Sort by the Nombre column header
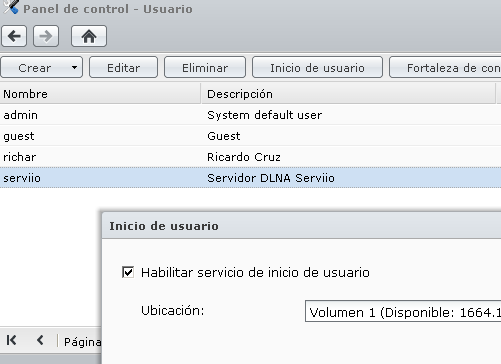501x364 pixels. pyautogui.click(x=100, y=94)
